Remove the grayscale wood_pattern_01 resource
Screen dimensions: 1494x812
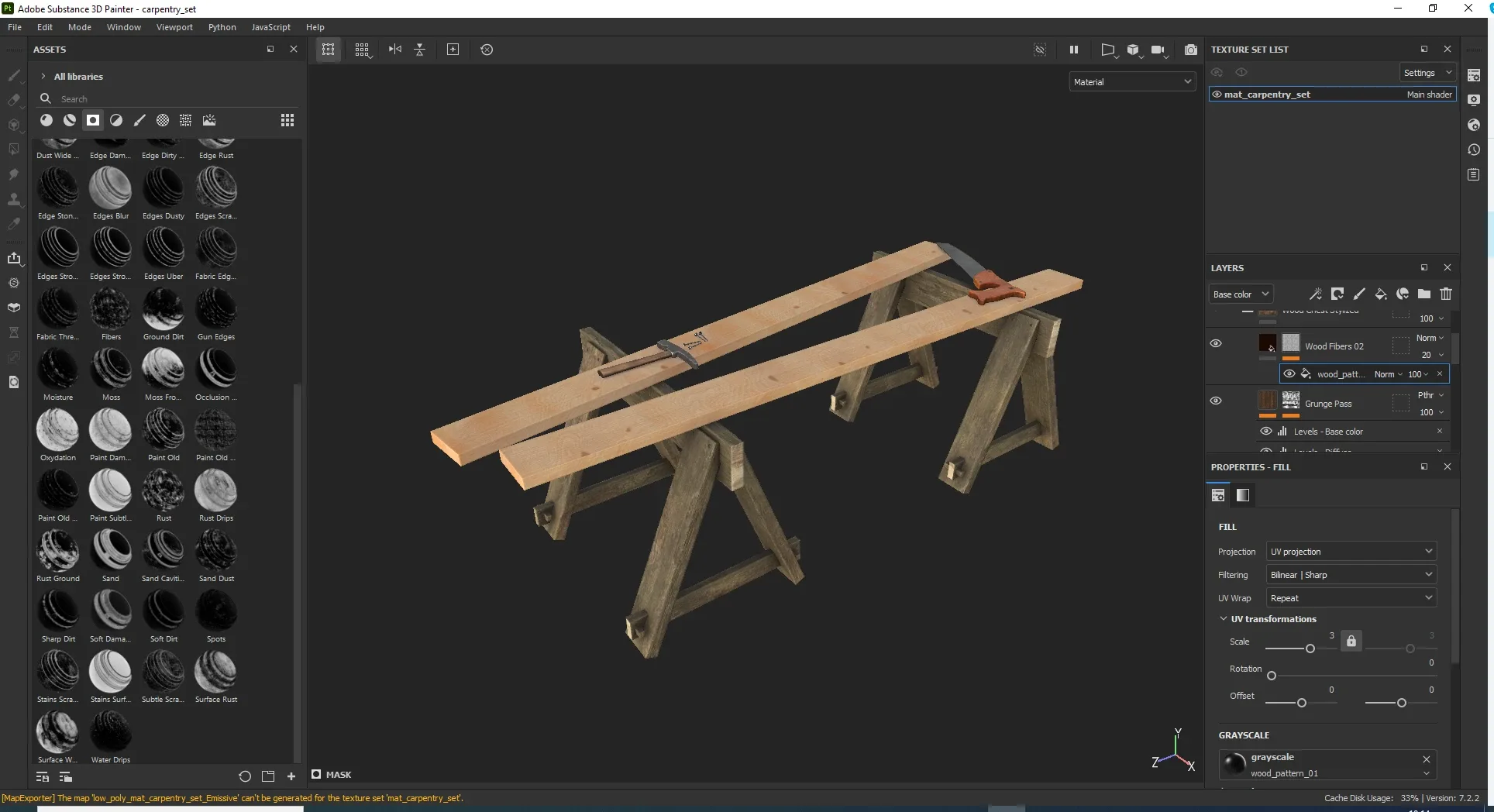(1427, 759)
